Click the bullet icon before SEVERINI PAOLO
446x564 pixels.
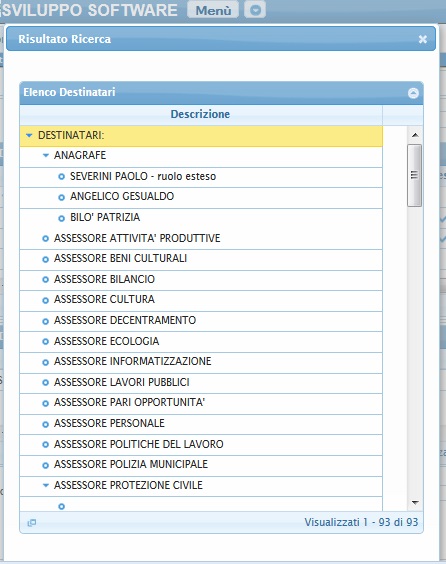(62, 177)
